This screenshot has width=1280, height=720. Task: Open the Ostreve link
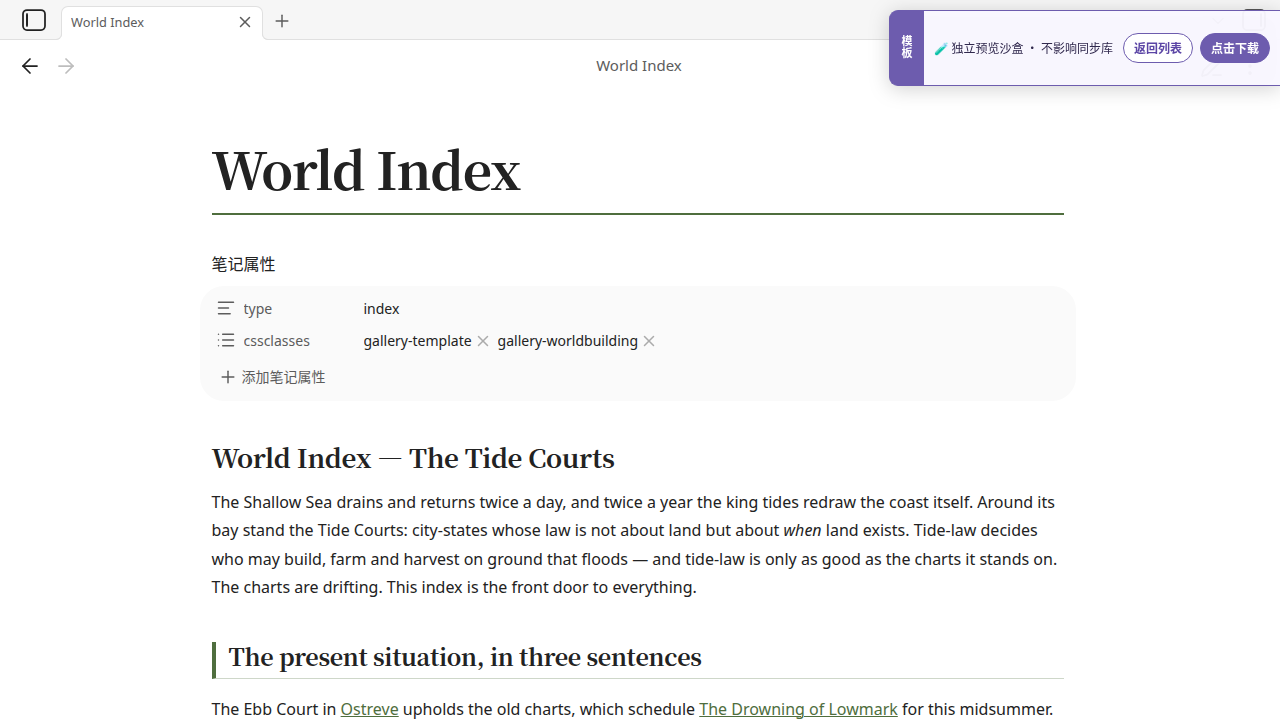tap(369, 709)
